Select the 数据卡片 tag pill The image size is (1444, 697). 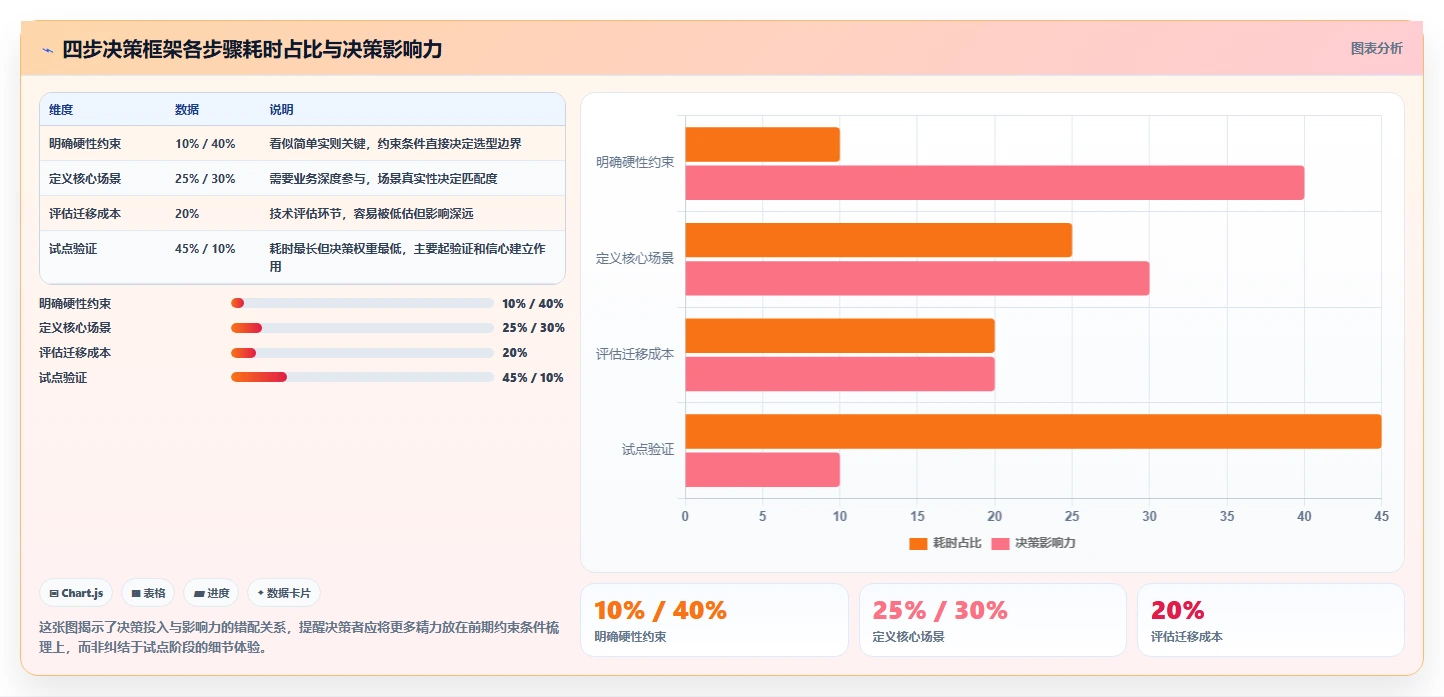284,593
